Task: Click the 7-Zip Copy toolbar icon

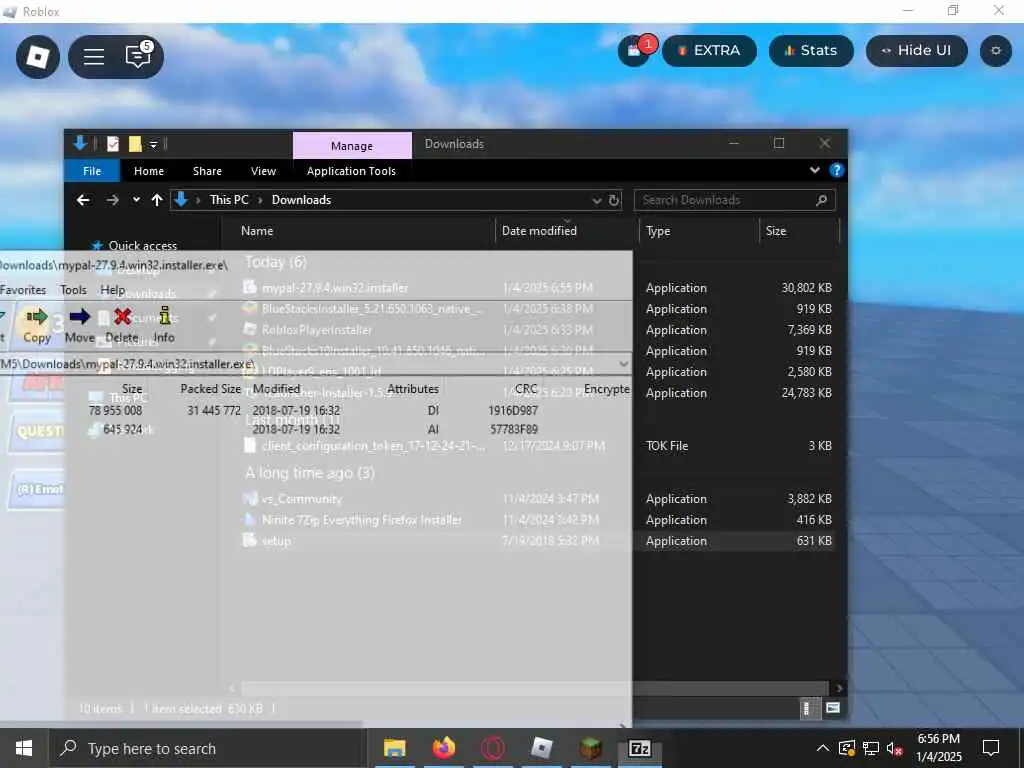Action: [37, 325]
